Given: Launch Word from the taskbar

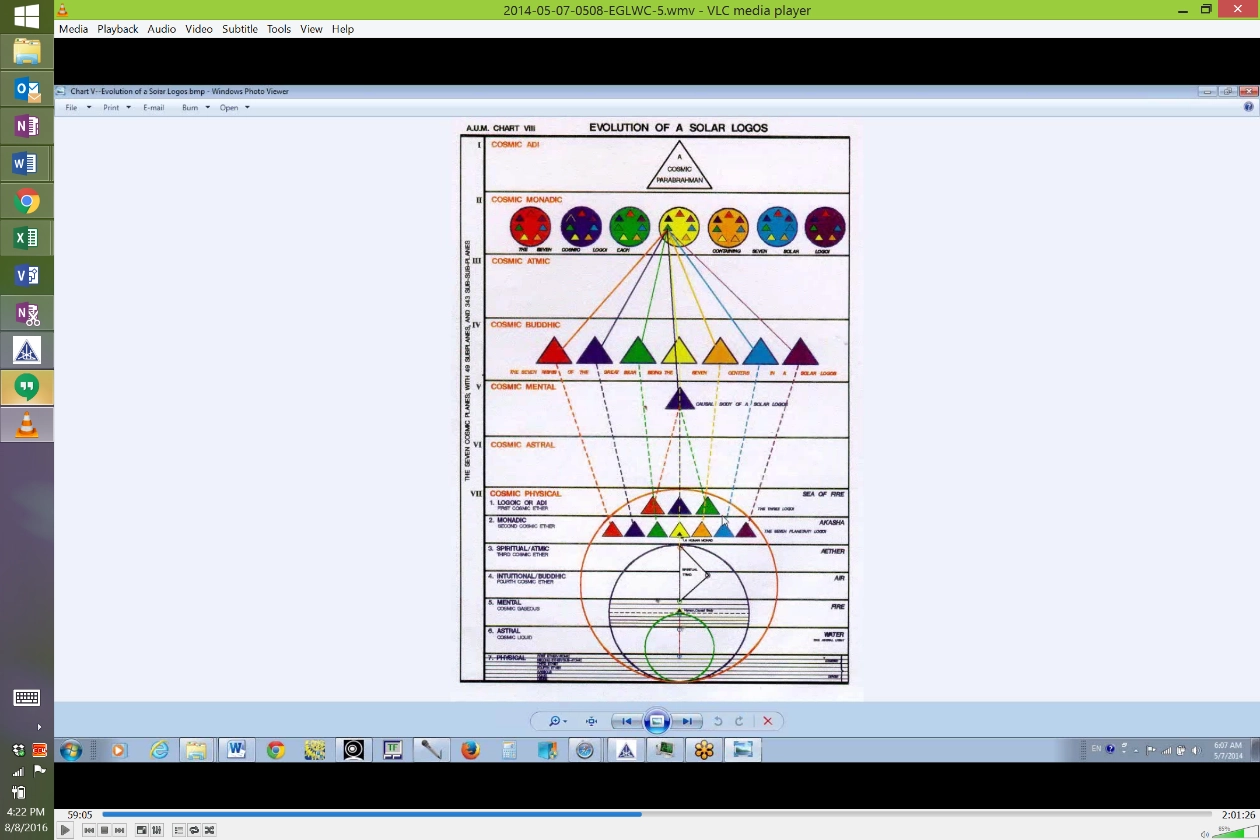Looking at the screenshot, I should (27, 163).
